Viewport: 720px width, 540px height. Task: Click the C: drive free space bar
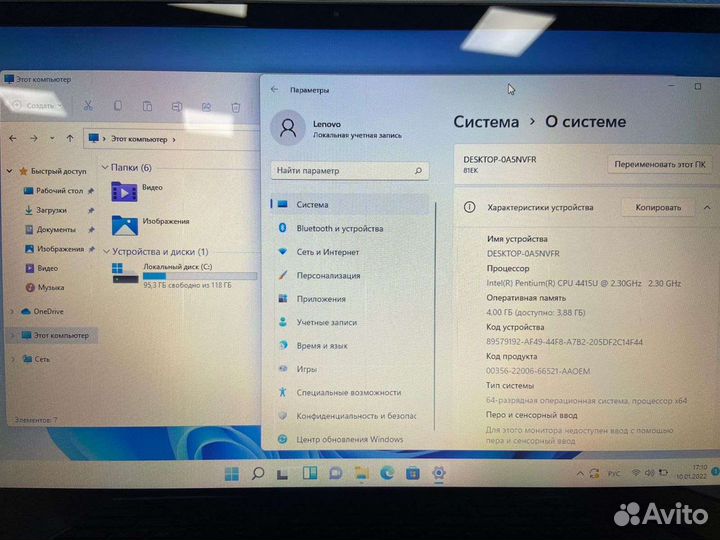click(200, 276)
